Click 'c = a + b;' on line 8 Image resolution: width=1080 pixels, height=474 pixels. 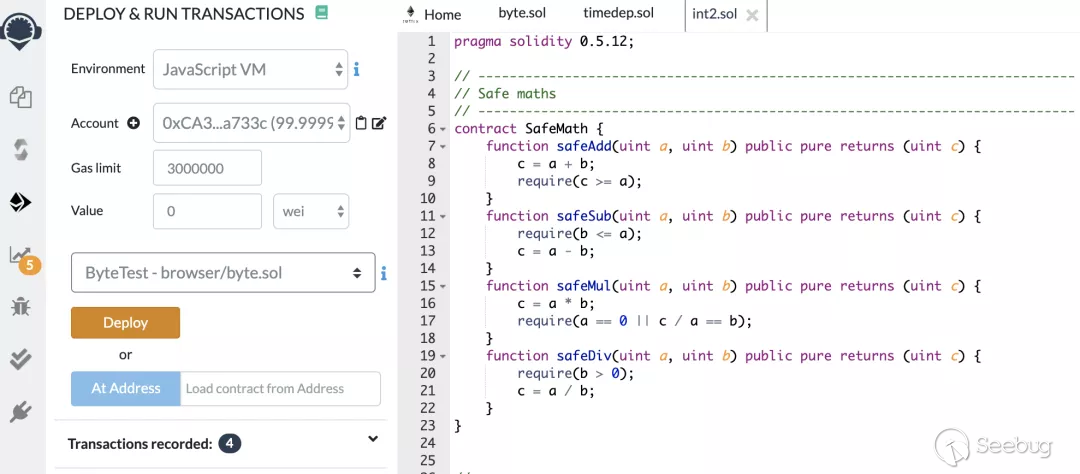tap(556, 164)
